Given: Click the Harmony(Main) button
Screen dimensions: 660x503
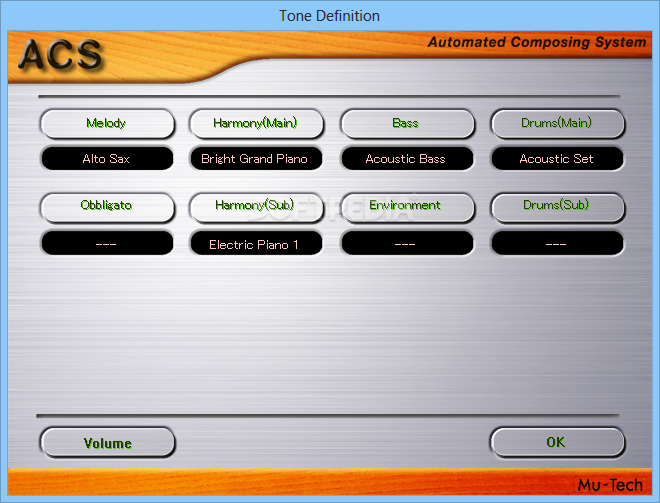Looking at the screenshot, I should [256, 124].
